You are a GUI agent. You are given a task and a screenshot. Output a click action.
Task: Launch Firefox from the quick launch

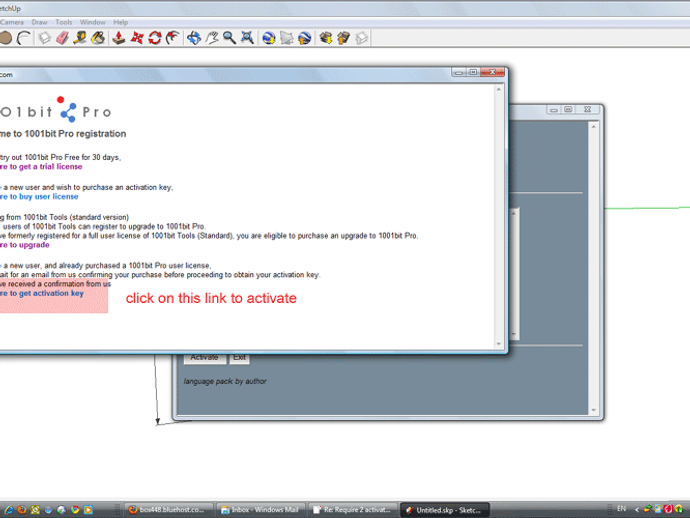pyautogui.click(x=22, y=510)
